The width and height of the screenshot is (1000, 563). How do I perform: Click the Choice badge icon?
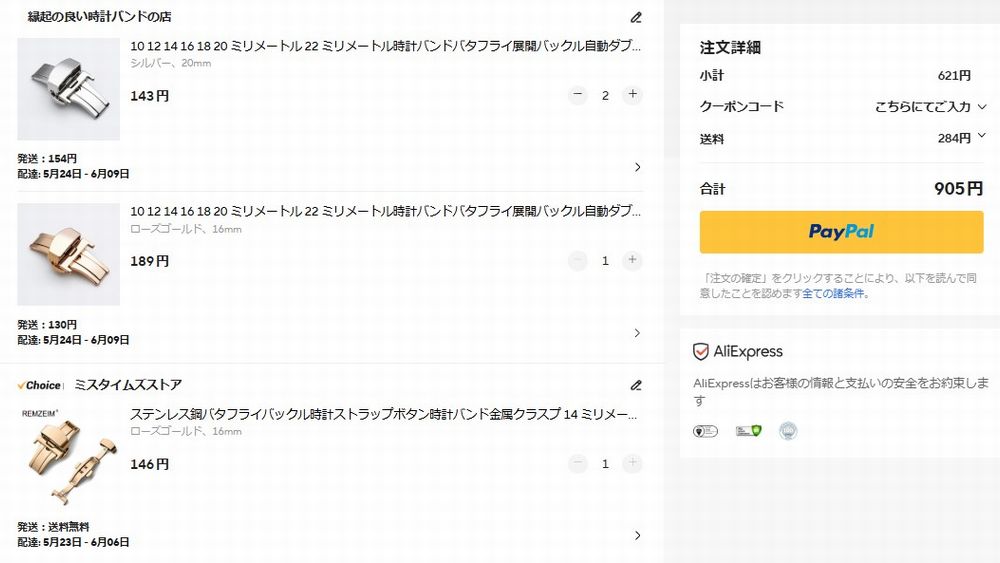(40, 385)
